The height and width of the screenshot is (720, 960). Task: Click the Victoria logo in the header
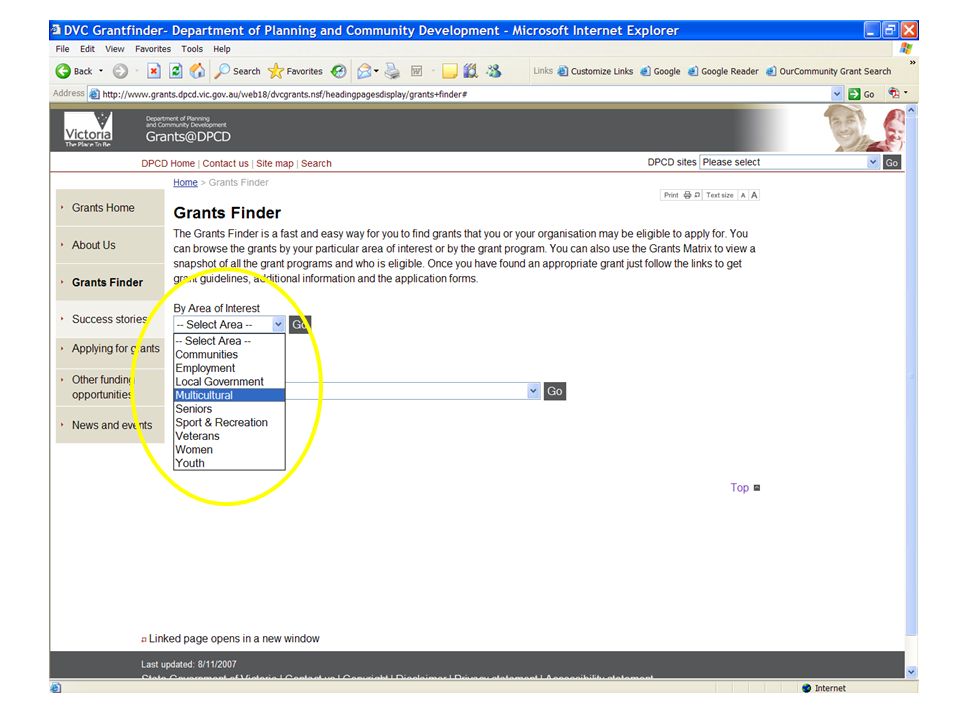click(x=88, y=129)
